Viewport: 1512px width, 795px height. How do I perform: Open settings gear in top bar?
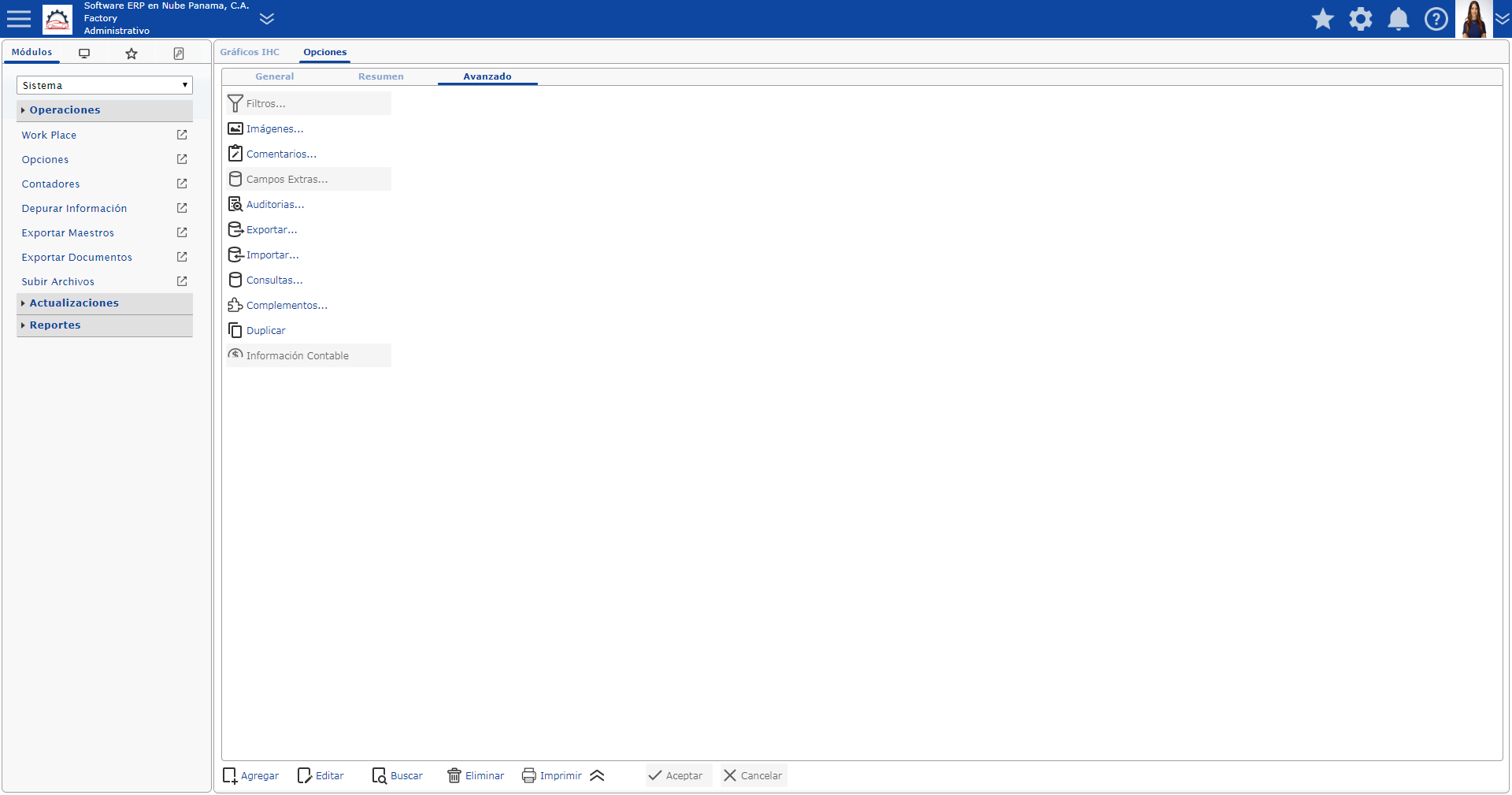1361,19
